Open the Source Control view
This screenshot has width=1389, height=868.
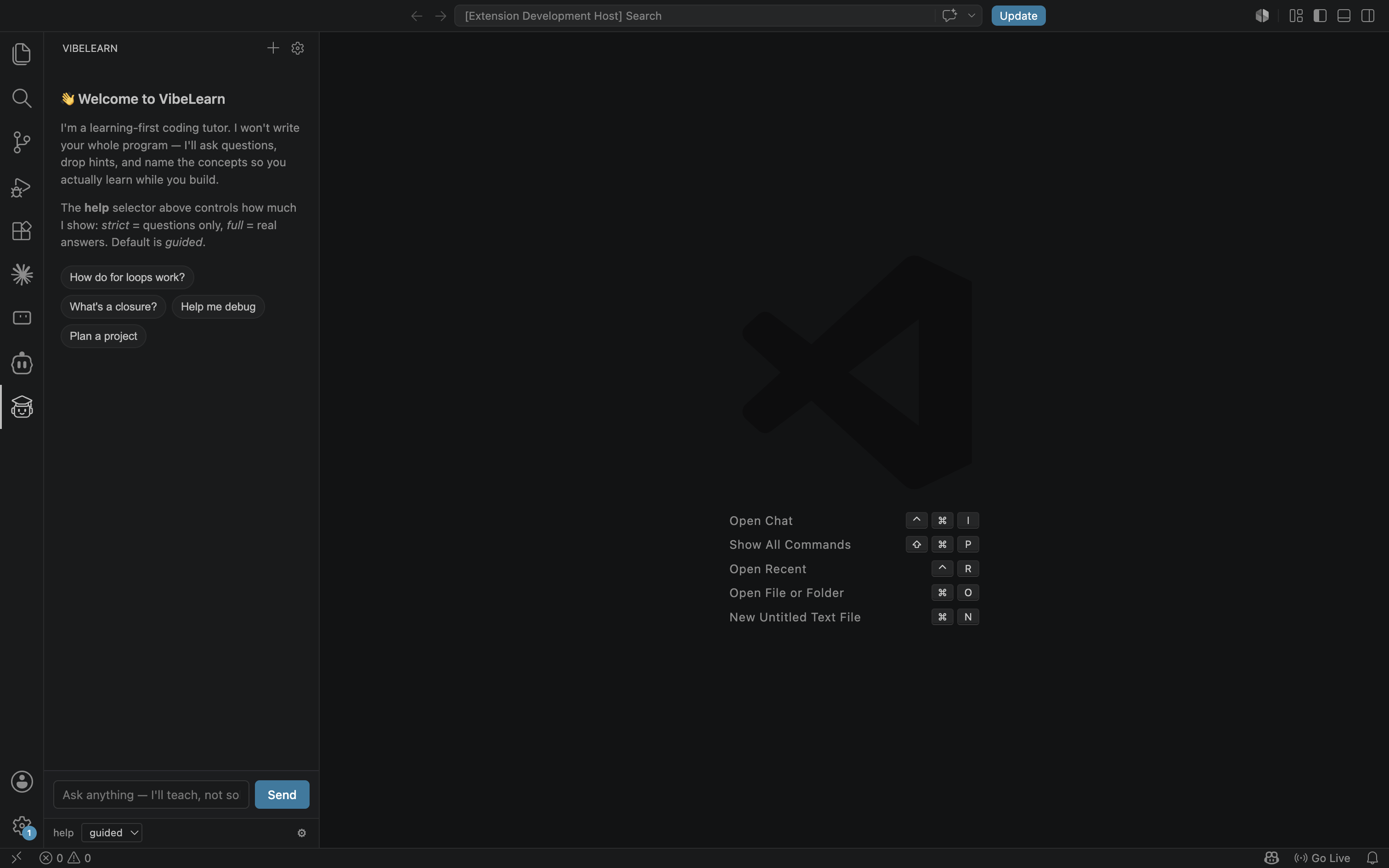pyautogui.click(x=22, y=142)
